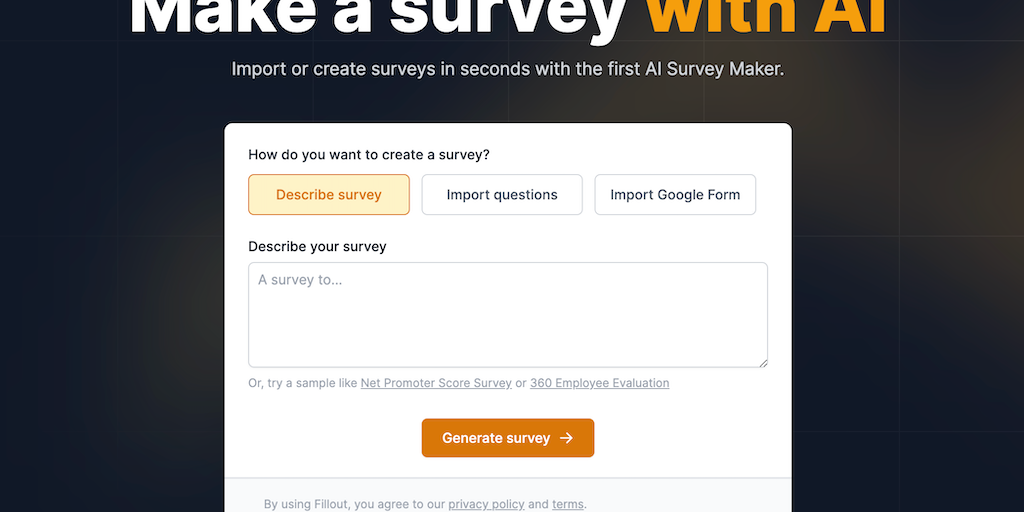Viewport: 1024px width, 512px height.
Task: Click the text area resize handle
Action: 762,361
